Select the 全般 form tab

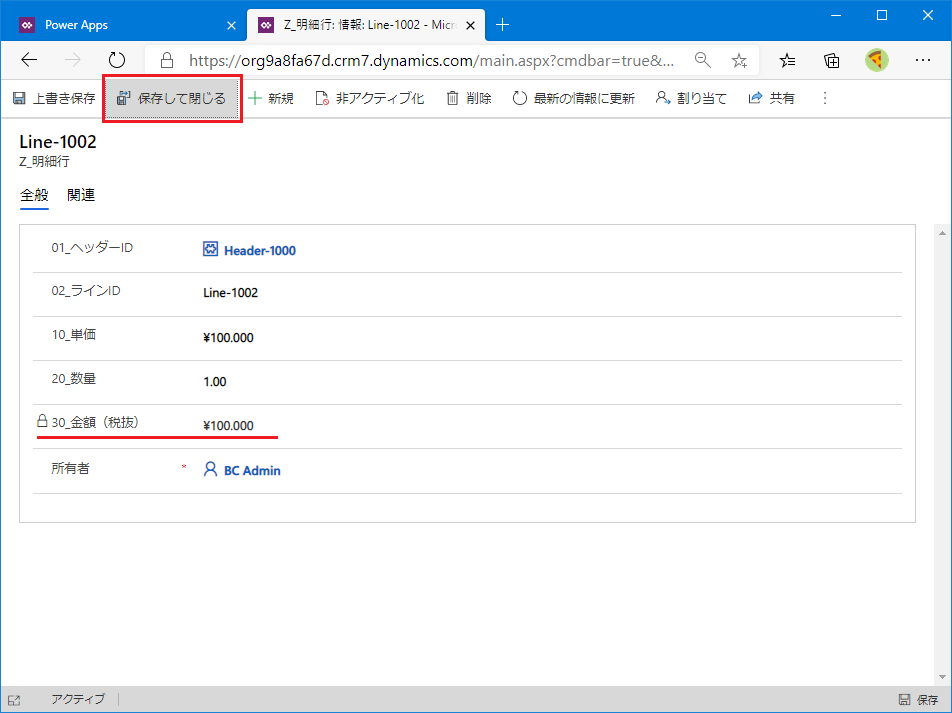coord(34,195)
